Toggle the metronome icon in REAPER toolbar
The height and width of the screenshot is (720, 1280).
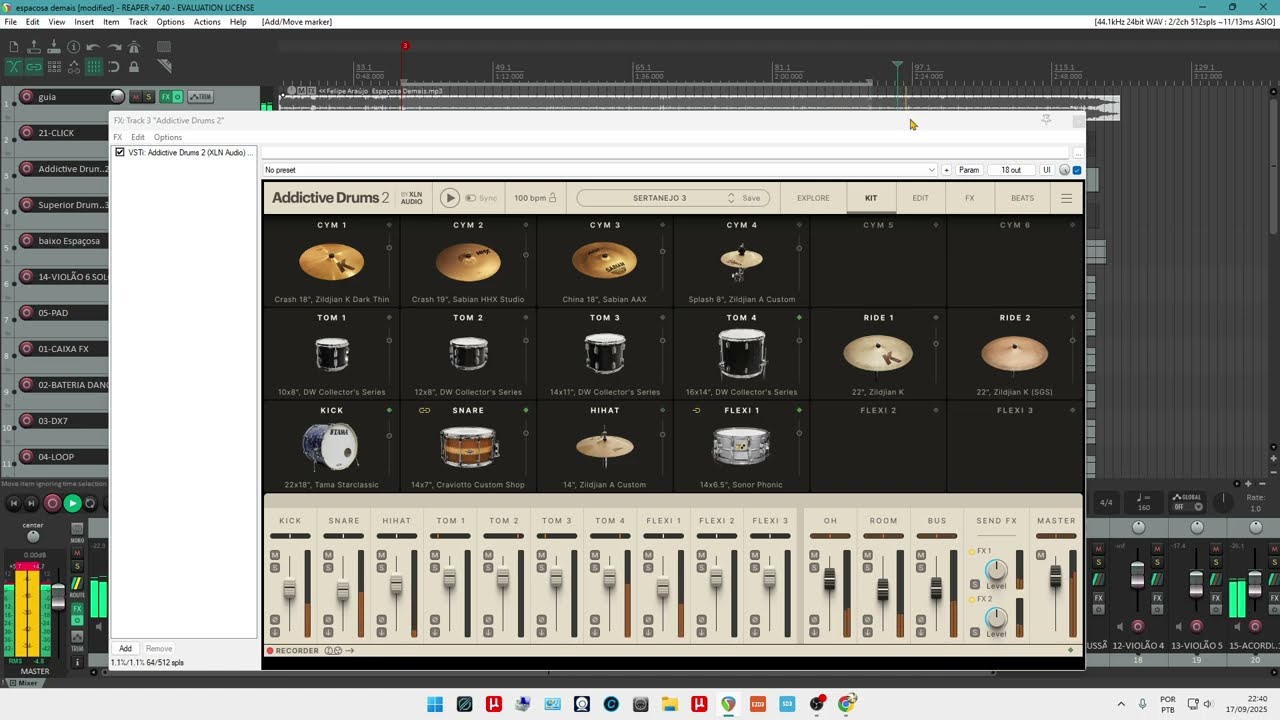coord(134,47)
